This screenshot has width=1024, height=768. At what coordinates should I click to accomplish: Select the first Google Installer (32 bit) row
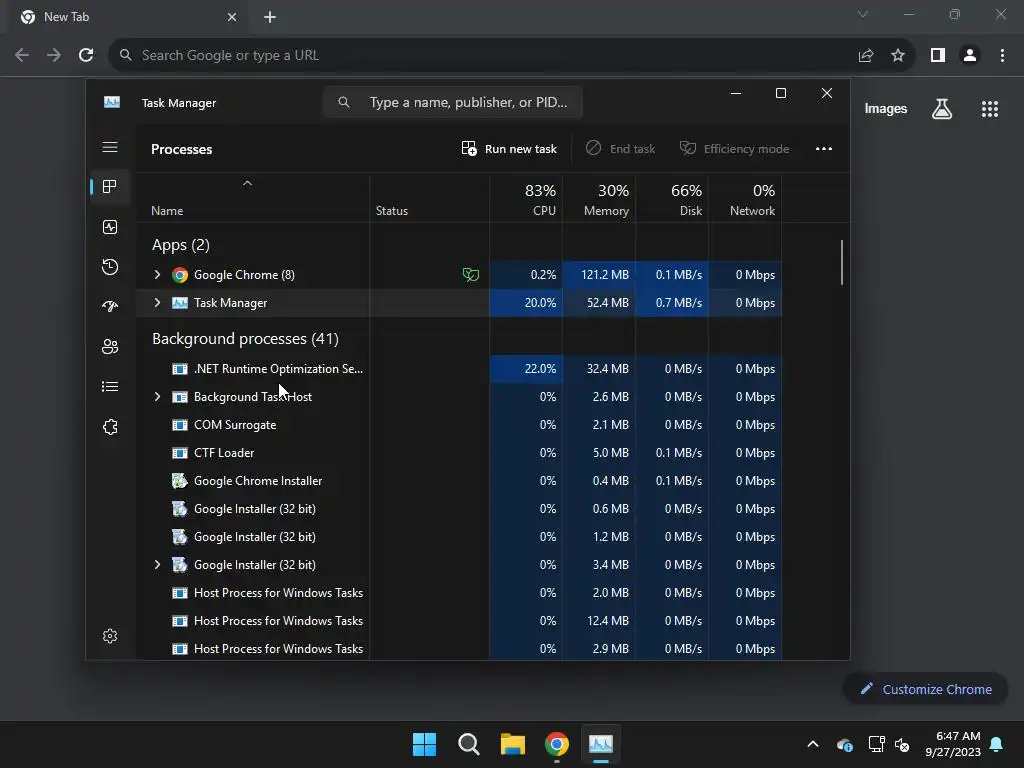[x=458, y=509]
